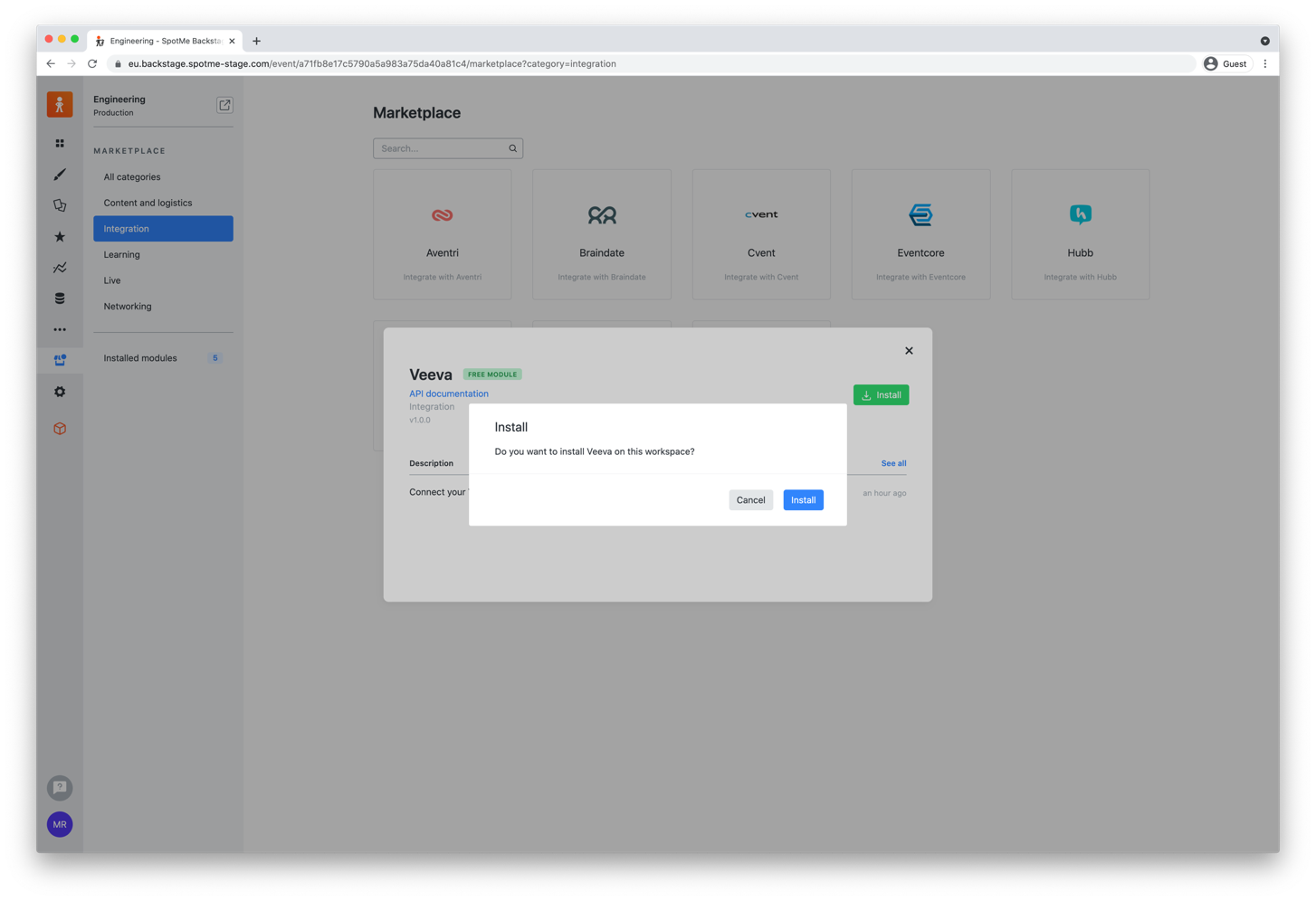Open the database icon in sidebar

pyautogui.click(x=60, y=299)
